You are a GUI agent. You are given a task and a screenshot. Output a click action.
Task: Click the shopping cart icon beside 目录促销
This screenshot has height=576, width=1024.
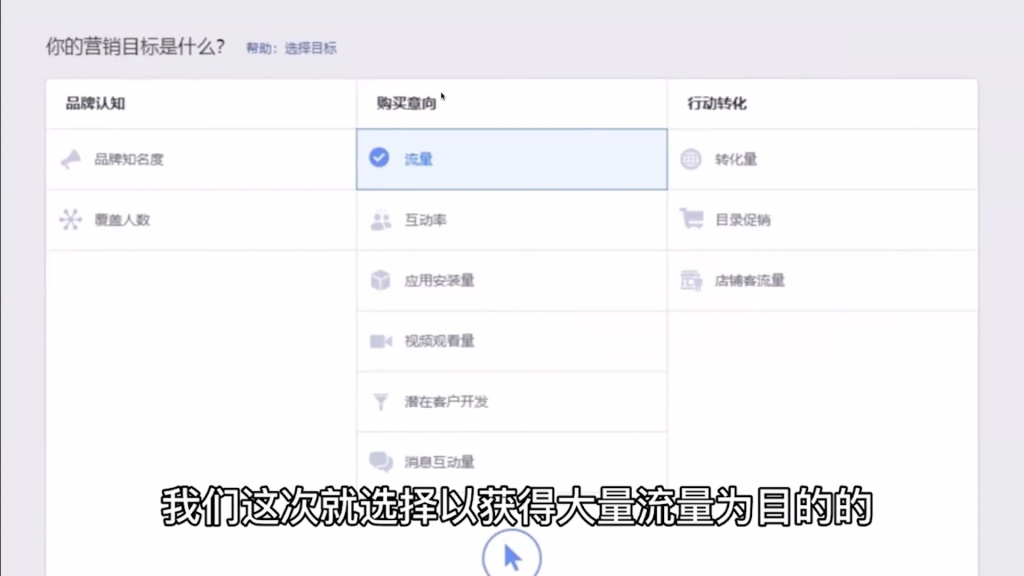pyautogui.click(x=691, y=218)
